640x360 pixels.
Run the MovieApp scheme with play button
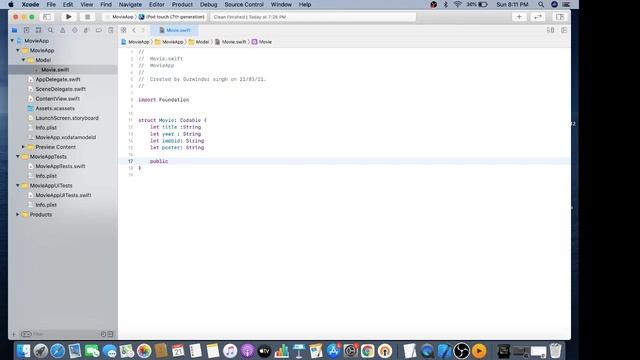tap(69, 17)
